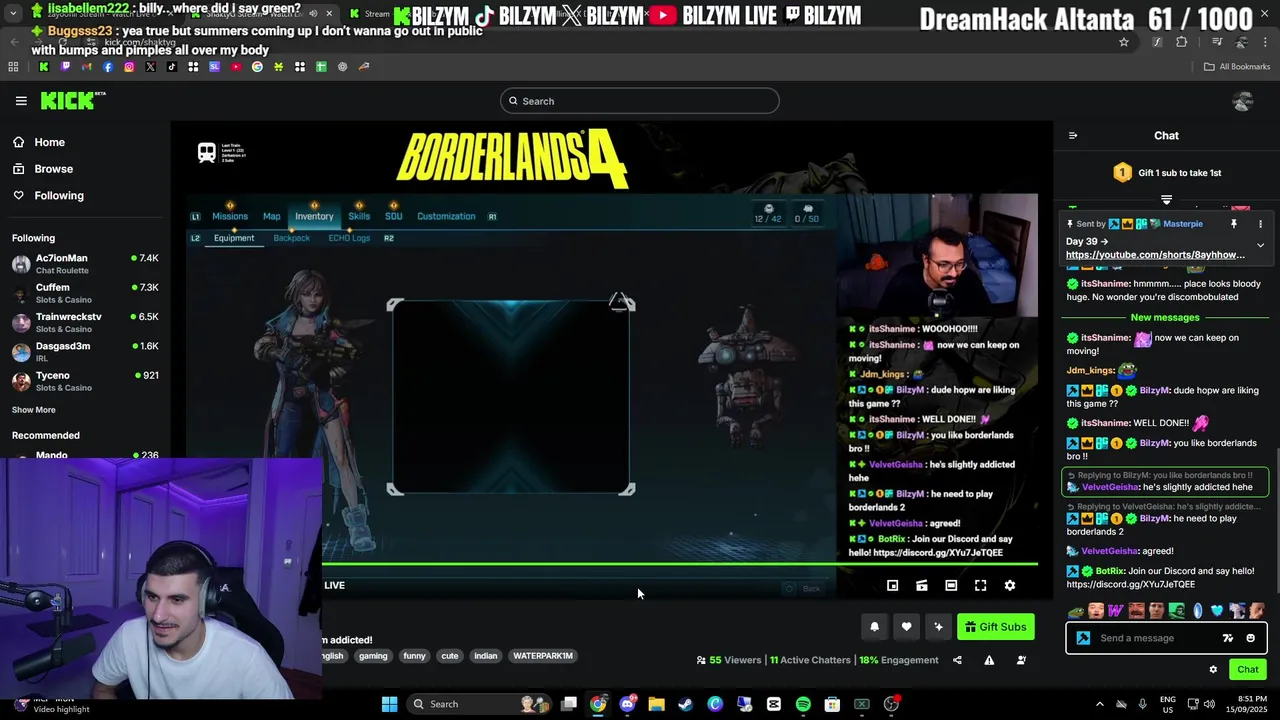1280x720 pixels.
Task: Open Discord invite link in chat
Action: [x=1130, y=584]
